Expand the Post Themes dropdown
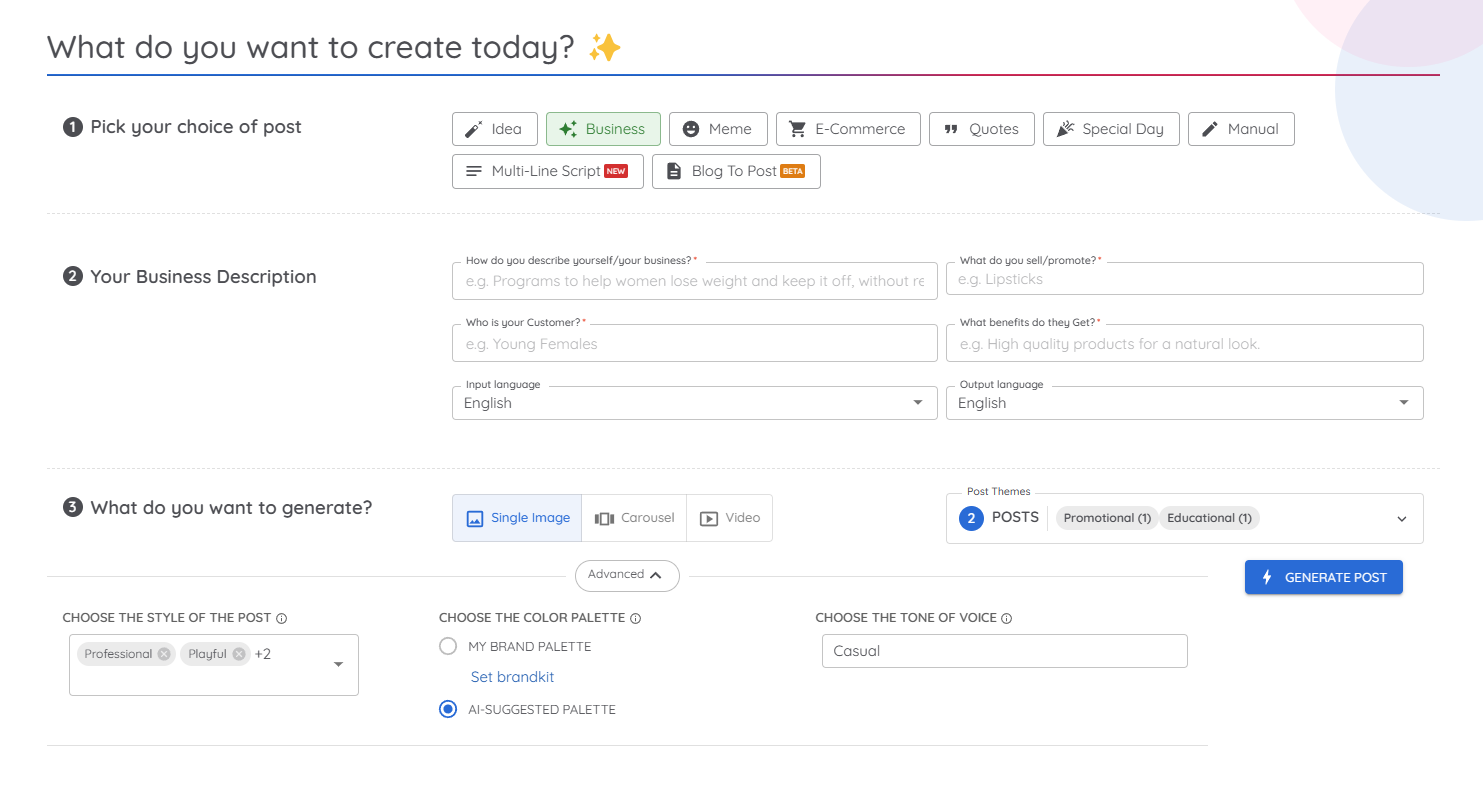The image size is (1483, 785). pyautogui.click(x=1401, y=519)
